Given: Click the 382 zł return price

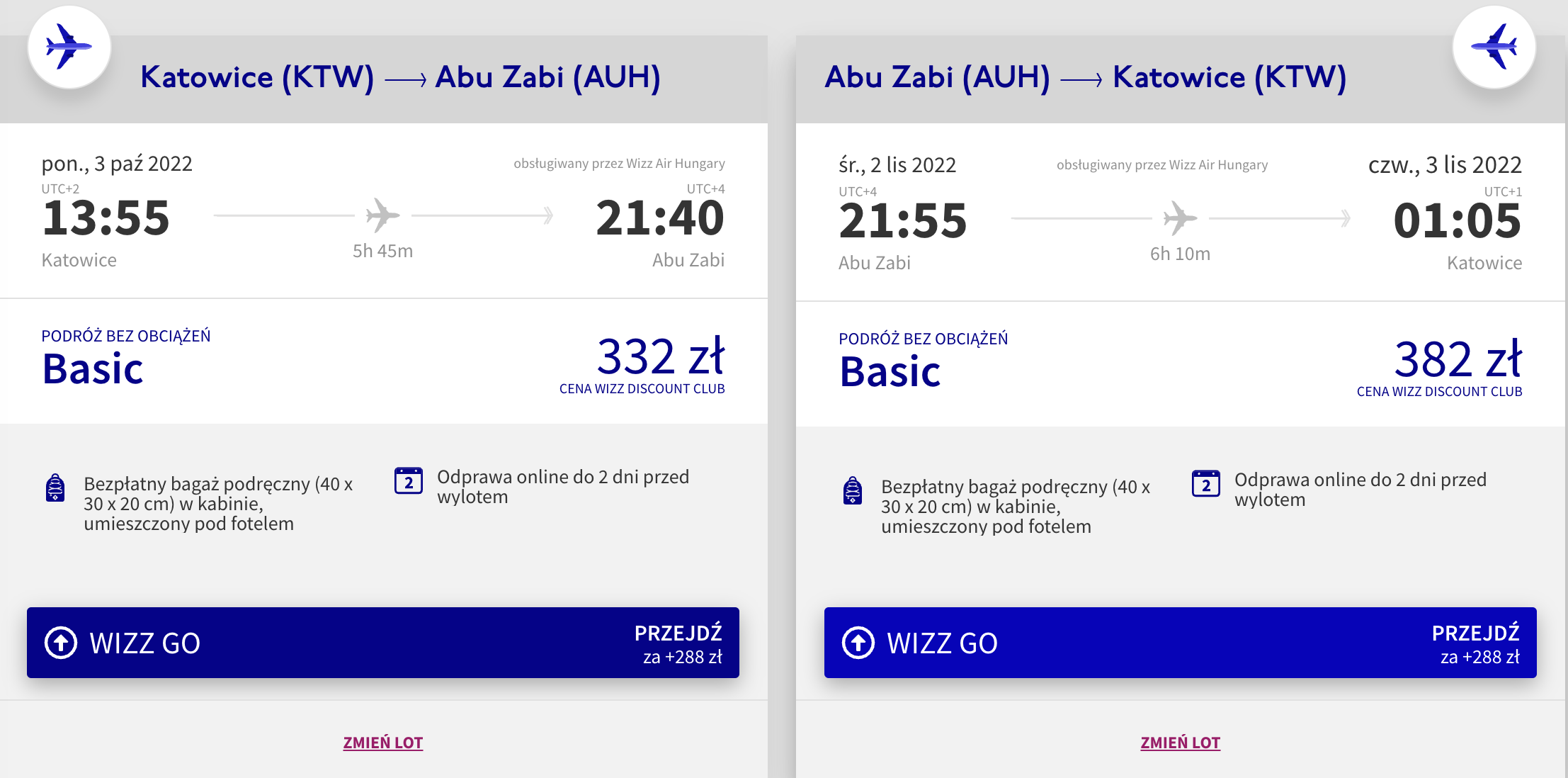Looking at the screenshot, I should coord(1458,359).
